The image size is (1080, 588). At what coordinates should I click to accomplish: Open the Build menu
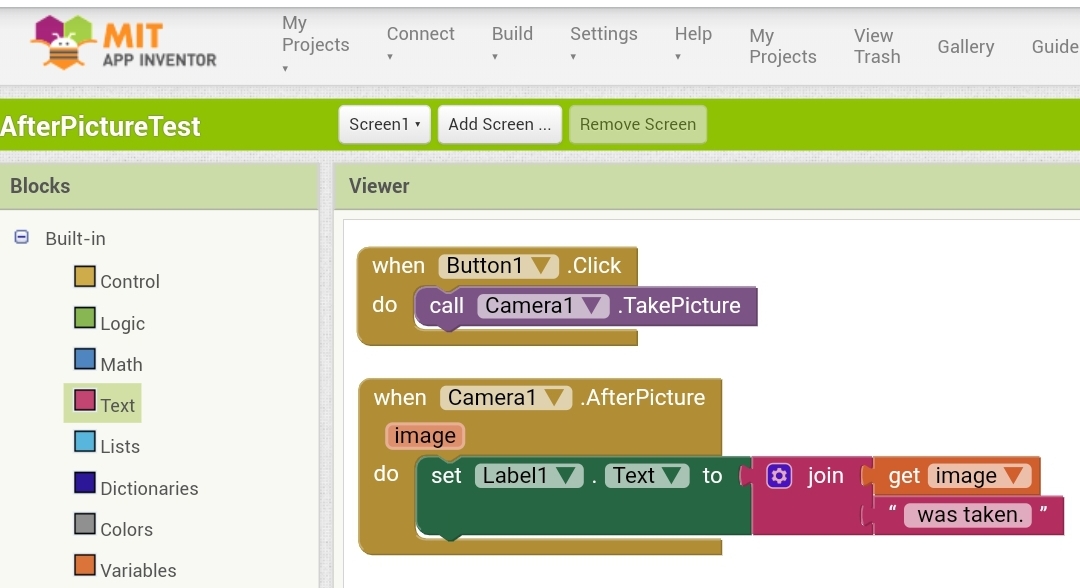coord(512,44)
